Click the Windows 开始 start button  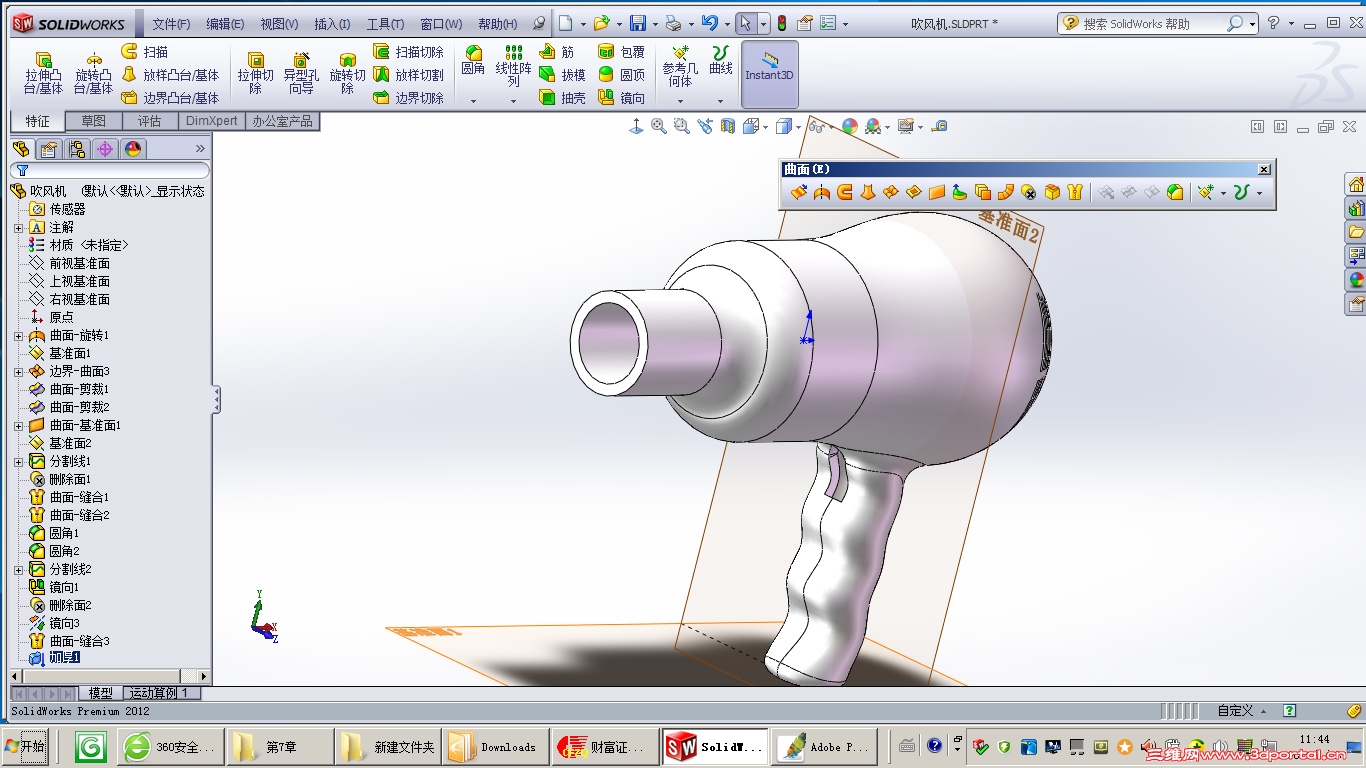25,747
